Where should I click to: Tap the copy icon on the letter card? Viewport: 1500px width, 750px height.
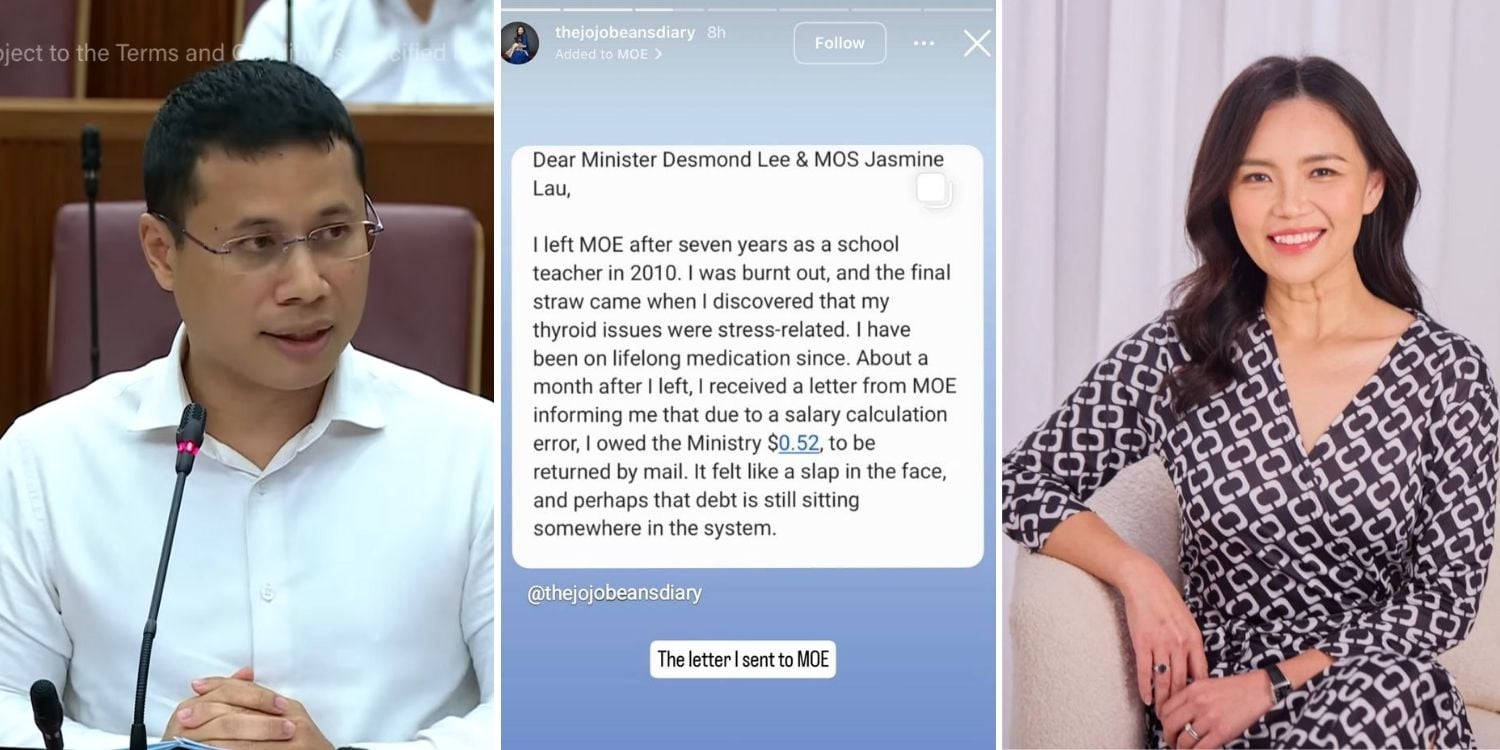934,190
